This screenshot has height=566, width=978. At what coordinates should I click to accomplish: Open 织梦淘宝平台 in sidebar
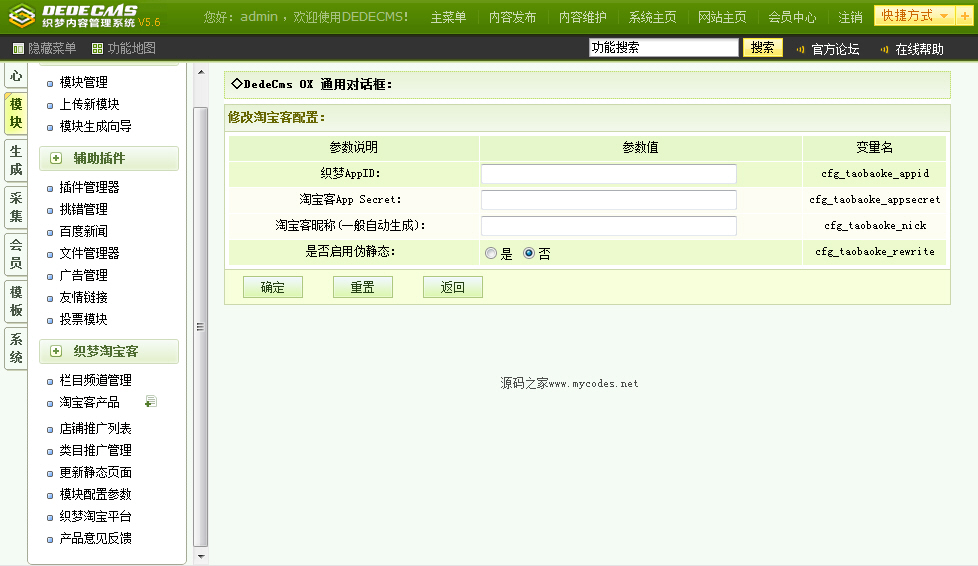95,517
